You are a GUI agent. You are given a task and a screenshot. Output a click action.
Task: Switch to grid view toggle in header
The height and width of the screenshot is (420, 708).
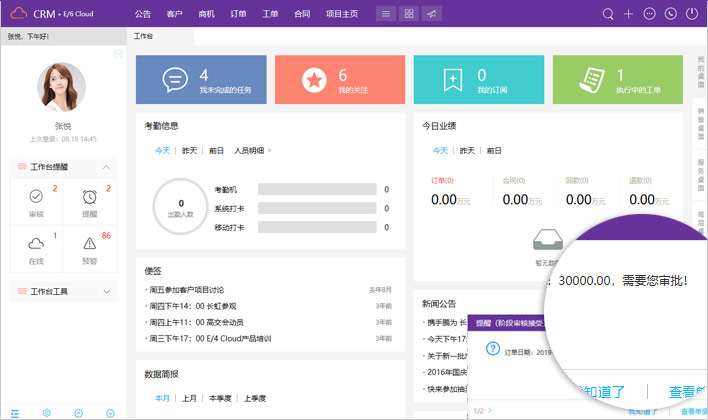tap(408, 14)
